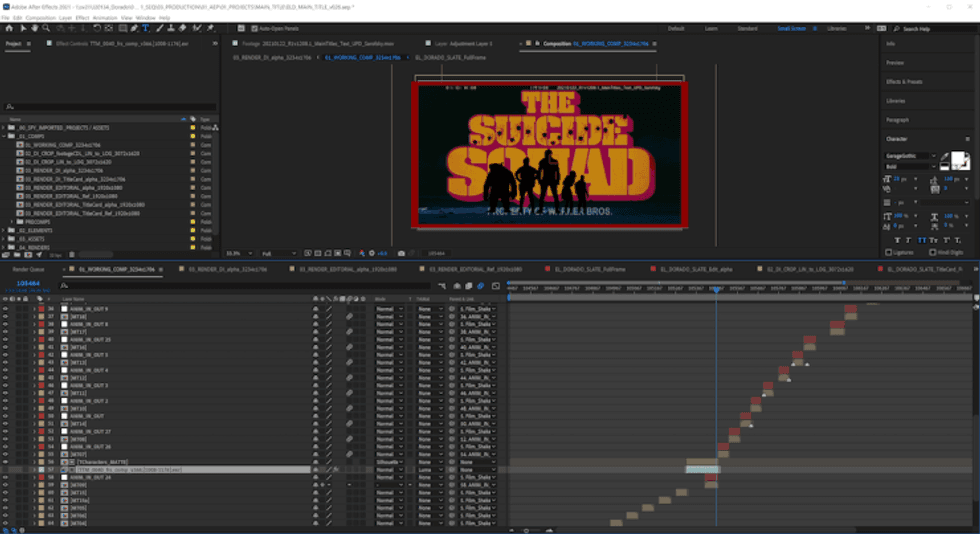
Task: Choose the Standard workspace
Action: [x=748, y=29]
